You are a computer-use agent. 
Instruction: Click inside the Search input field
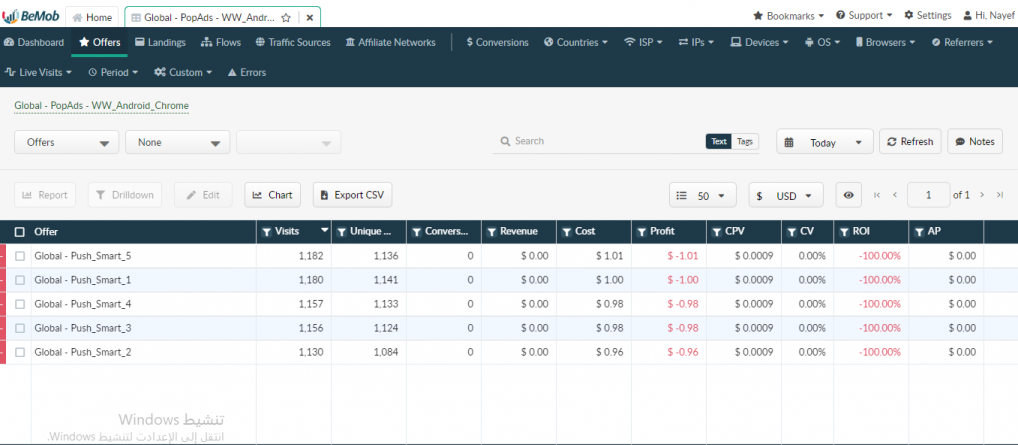coord(600,142)
